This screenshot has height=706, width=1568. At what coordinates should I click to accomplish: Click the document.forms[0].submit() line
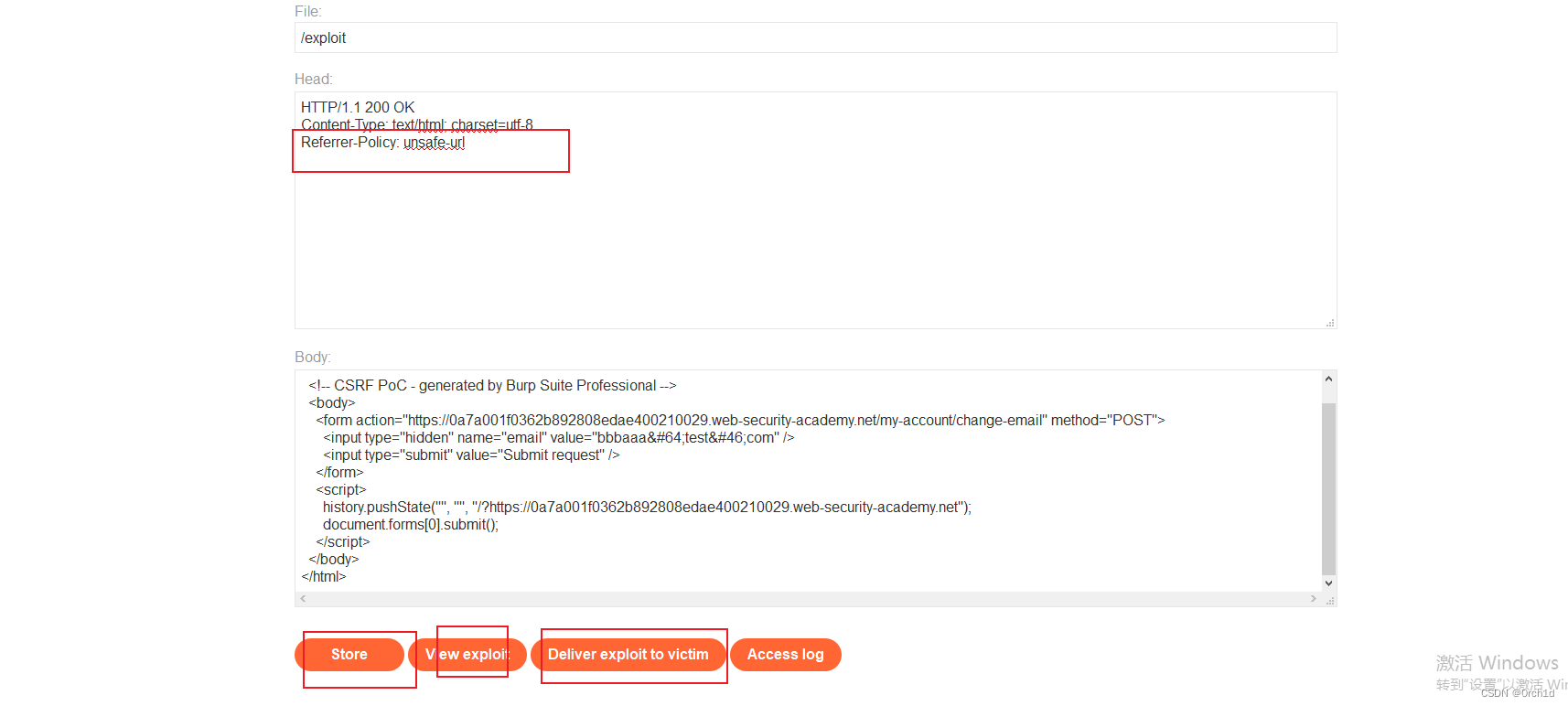(x=411, y=525)
